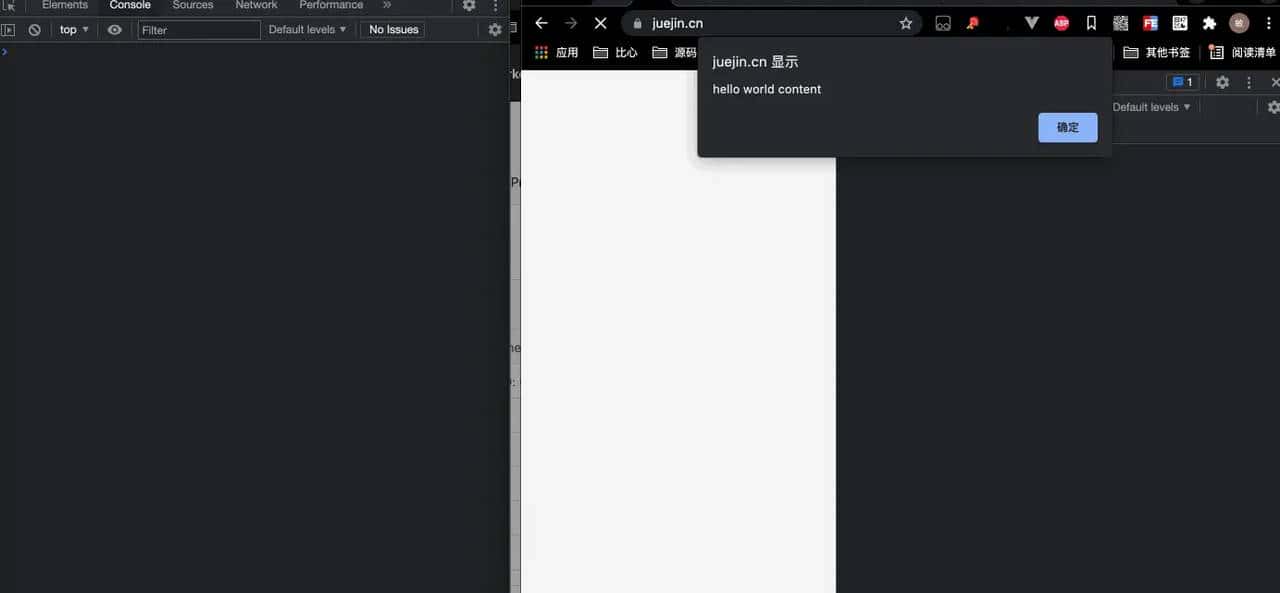Open the Extensions puzzle piece icon
This screenshot has height=593, width=1280.
pos(1209,23)
